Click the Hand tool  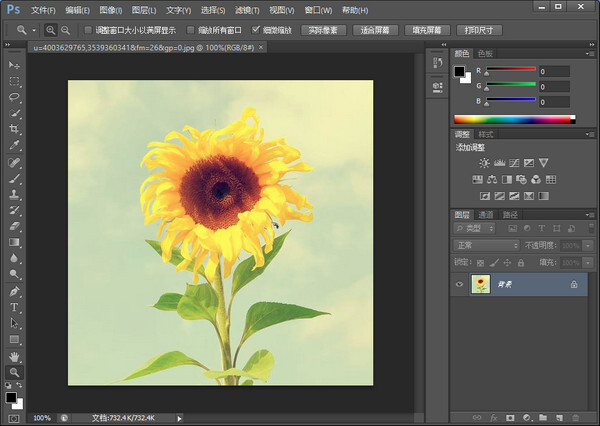(14, 356)
